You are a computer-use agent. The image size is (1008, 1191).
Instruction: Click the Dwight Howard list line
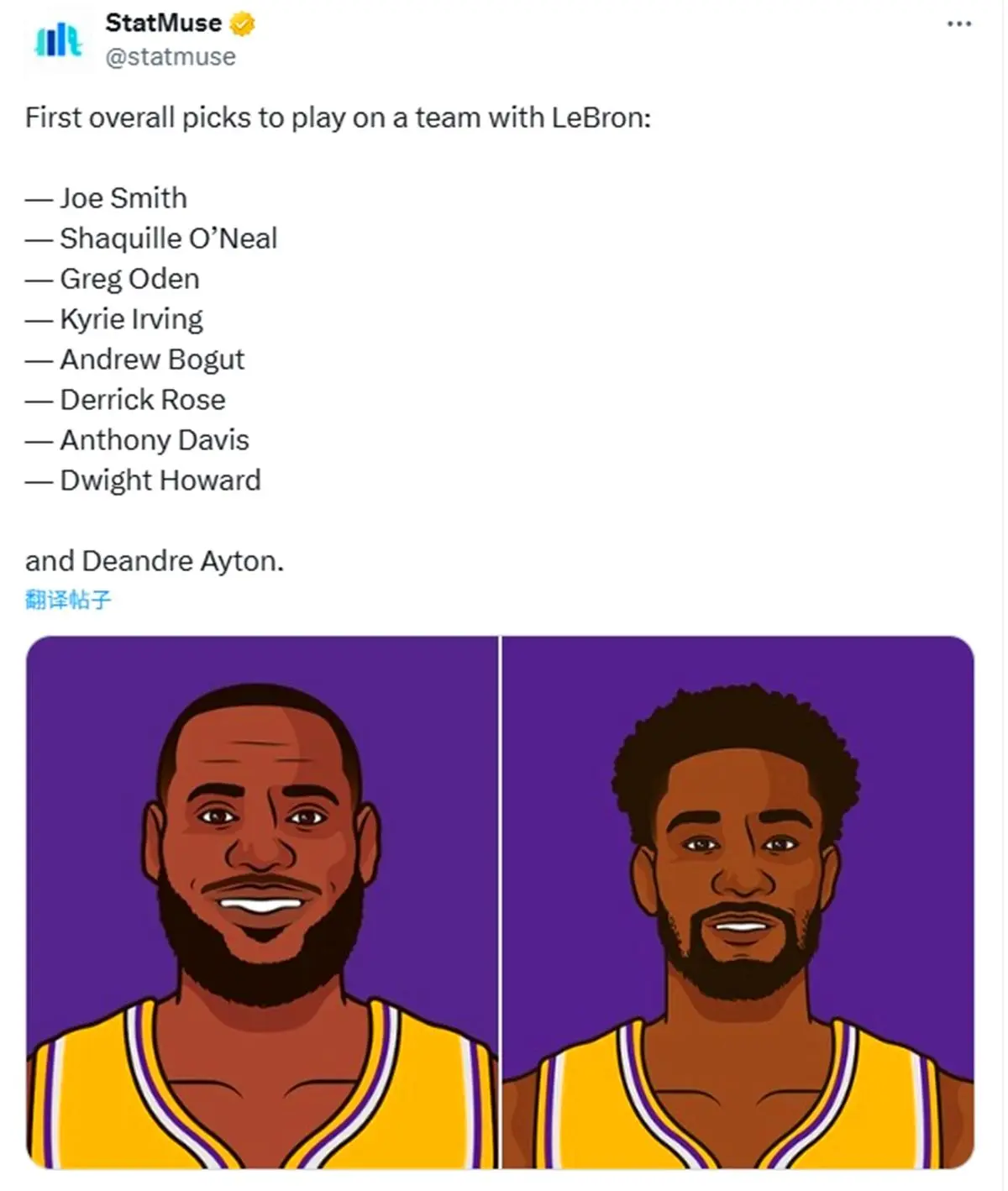coord(144,480)
